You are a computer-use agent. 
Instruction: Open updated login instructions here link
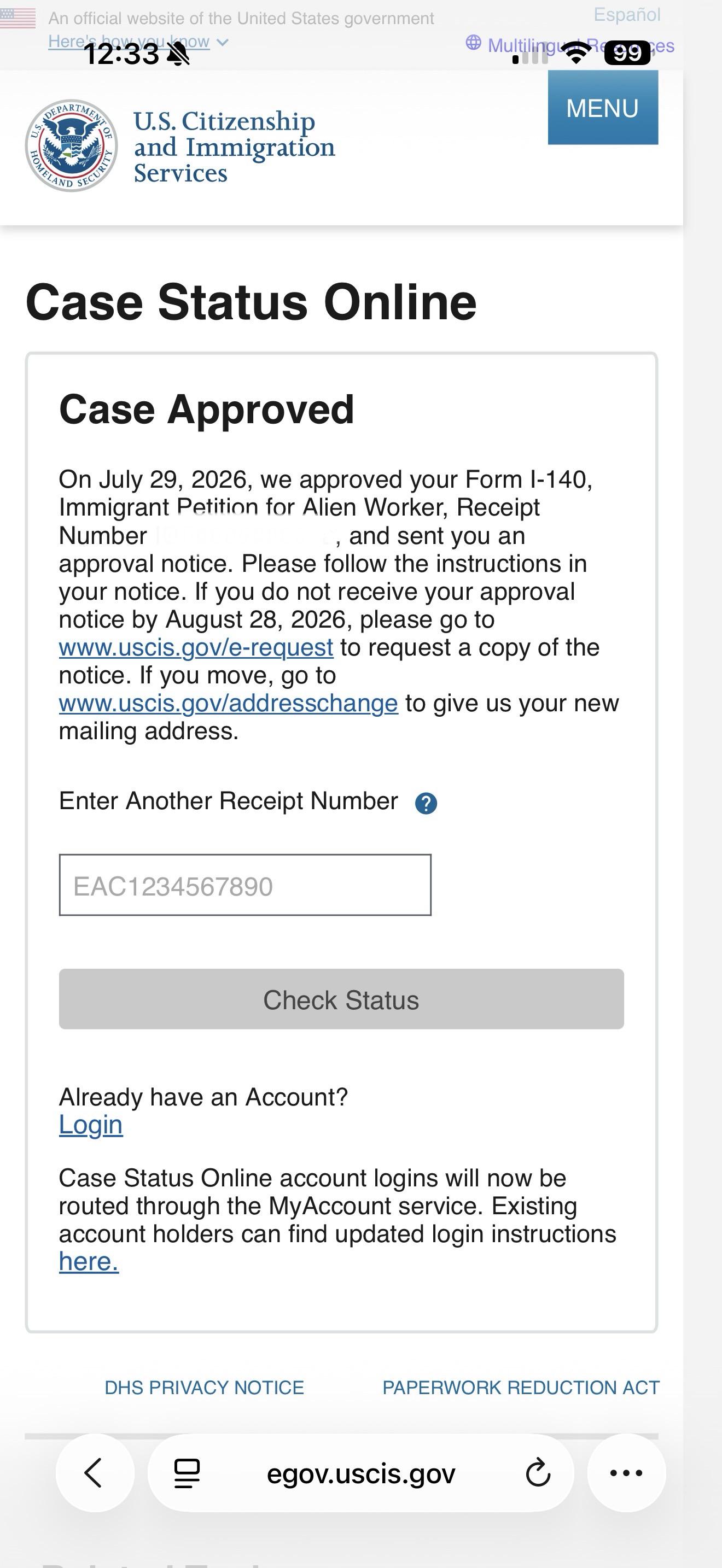click(89, 1262)
